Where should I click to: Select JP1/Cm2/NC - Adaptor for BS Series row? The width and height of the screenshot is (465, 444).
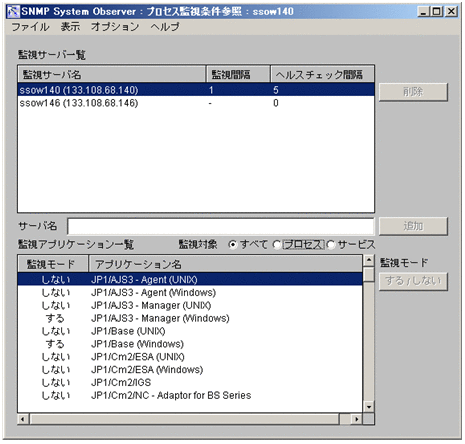tap(190, 395)
